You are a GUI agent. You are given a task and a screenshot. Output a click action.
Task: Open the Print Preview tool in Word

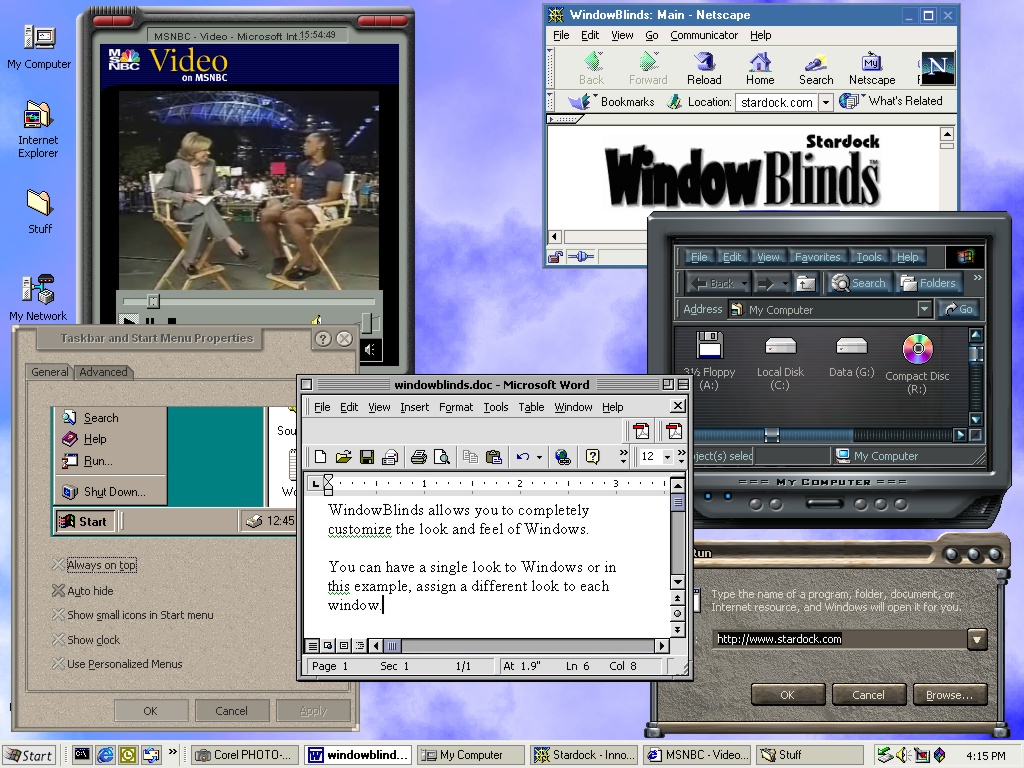tap(443, 457)
